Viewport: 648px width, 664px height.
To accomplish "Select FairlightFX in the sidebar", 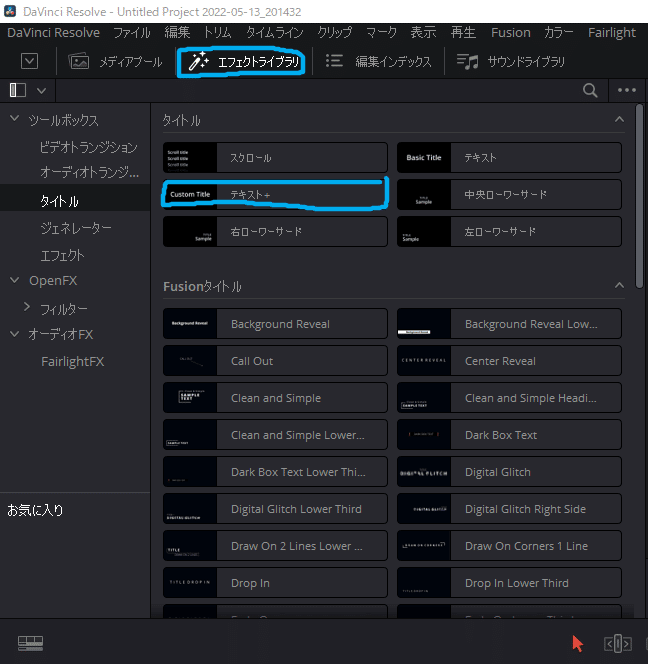I will [x=72, y=361].
